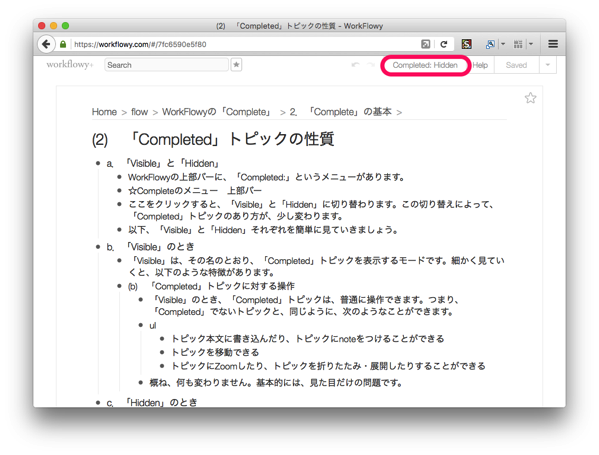Click bullet of (b)「Completed」トピックに対する操作
The image size is (599, 455).
(x=119, y=286)
